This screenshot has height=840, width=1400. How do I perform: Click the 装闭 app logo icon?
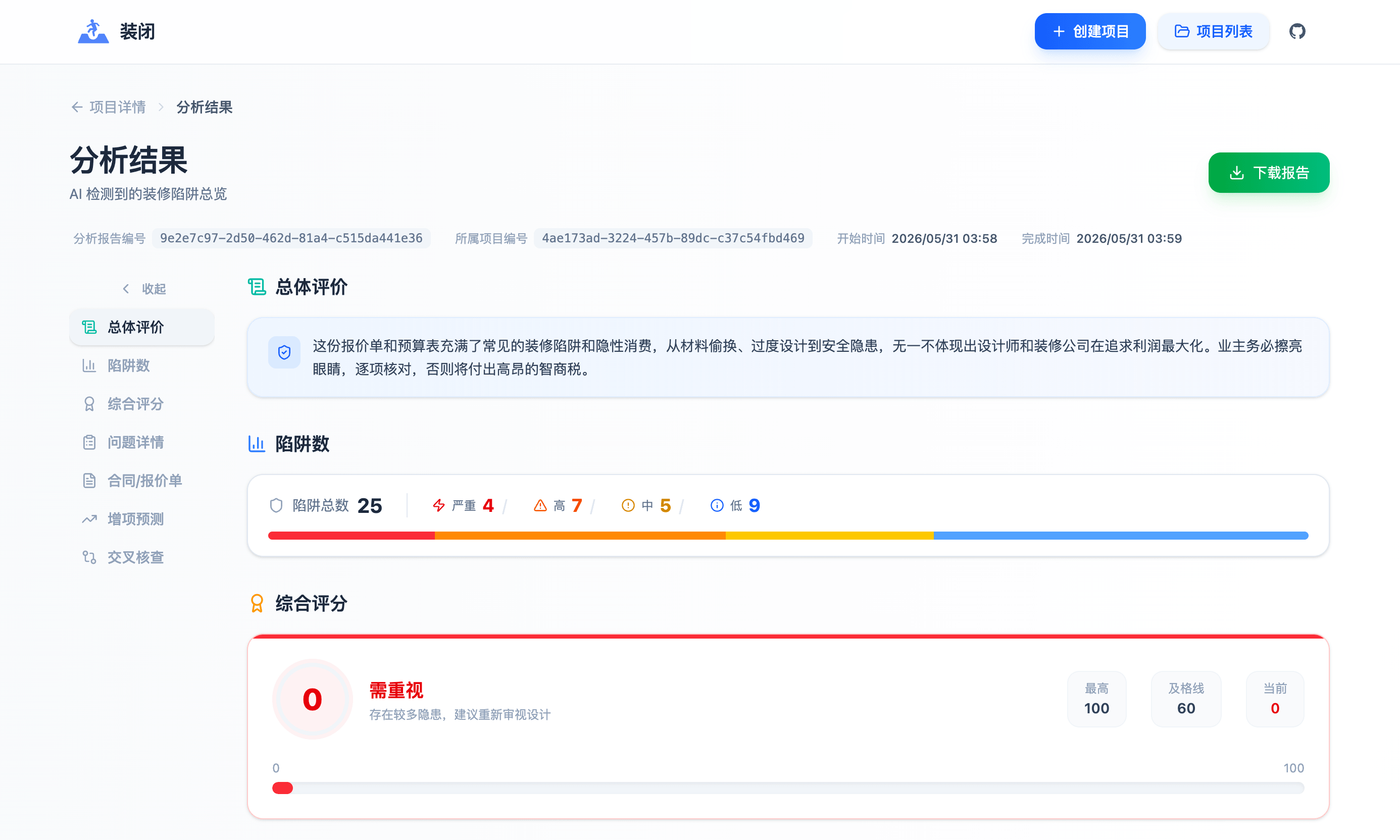(x=93, y=31)
